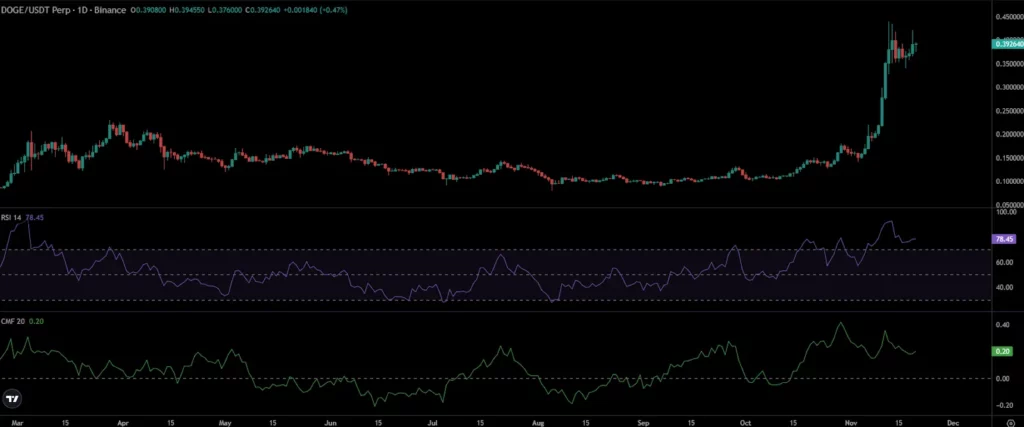This screenshot has height=427, width=1024.
Task: Click the May label on time axis
Action: pyautogui.click(x=226, y=422)
